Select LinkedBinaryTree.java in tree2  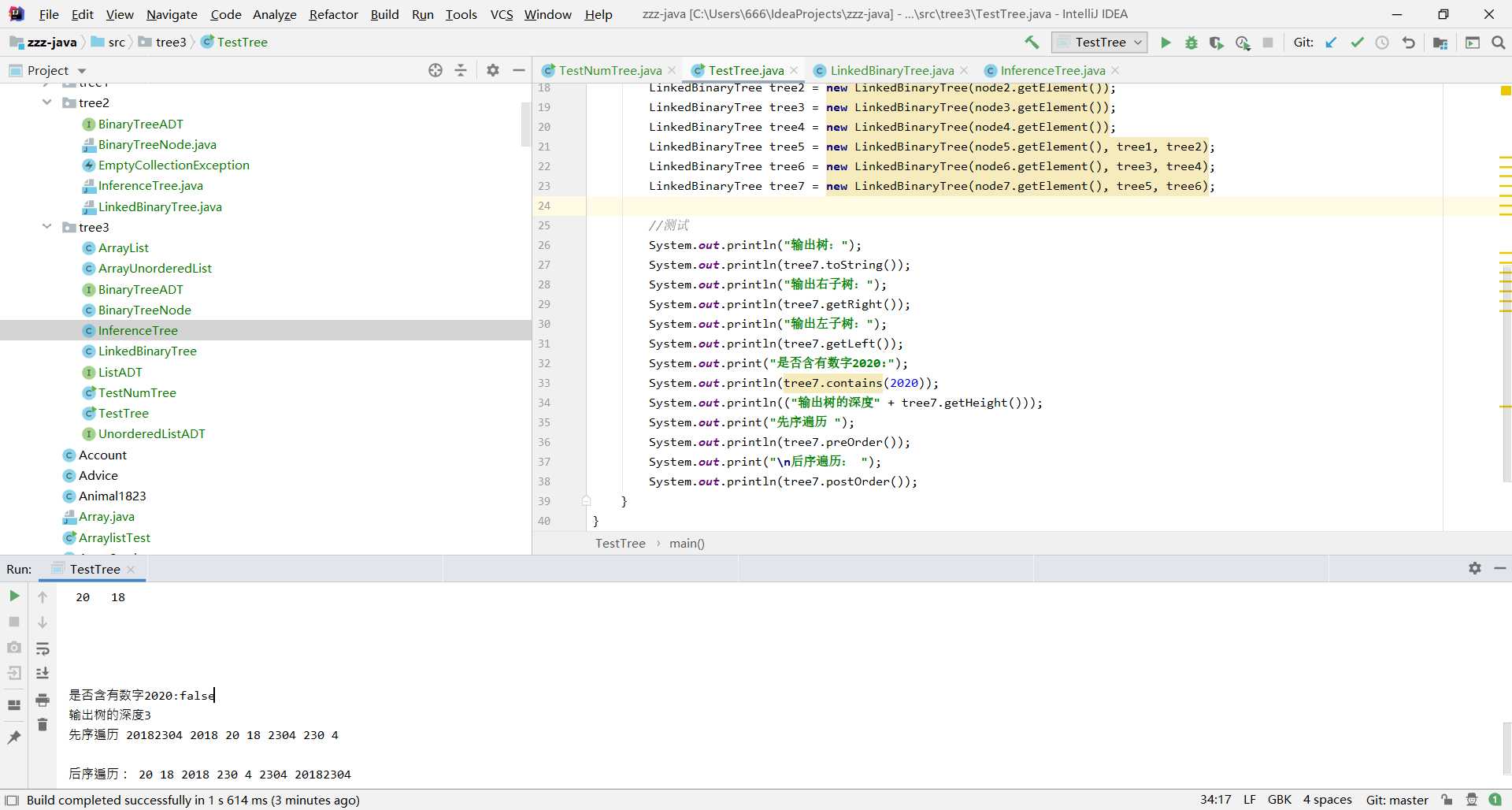coord(160,206)
